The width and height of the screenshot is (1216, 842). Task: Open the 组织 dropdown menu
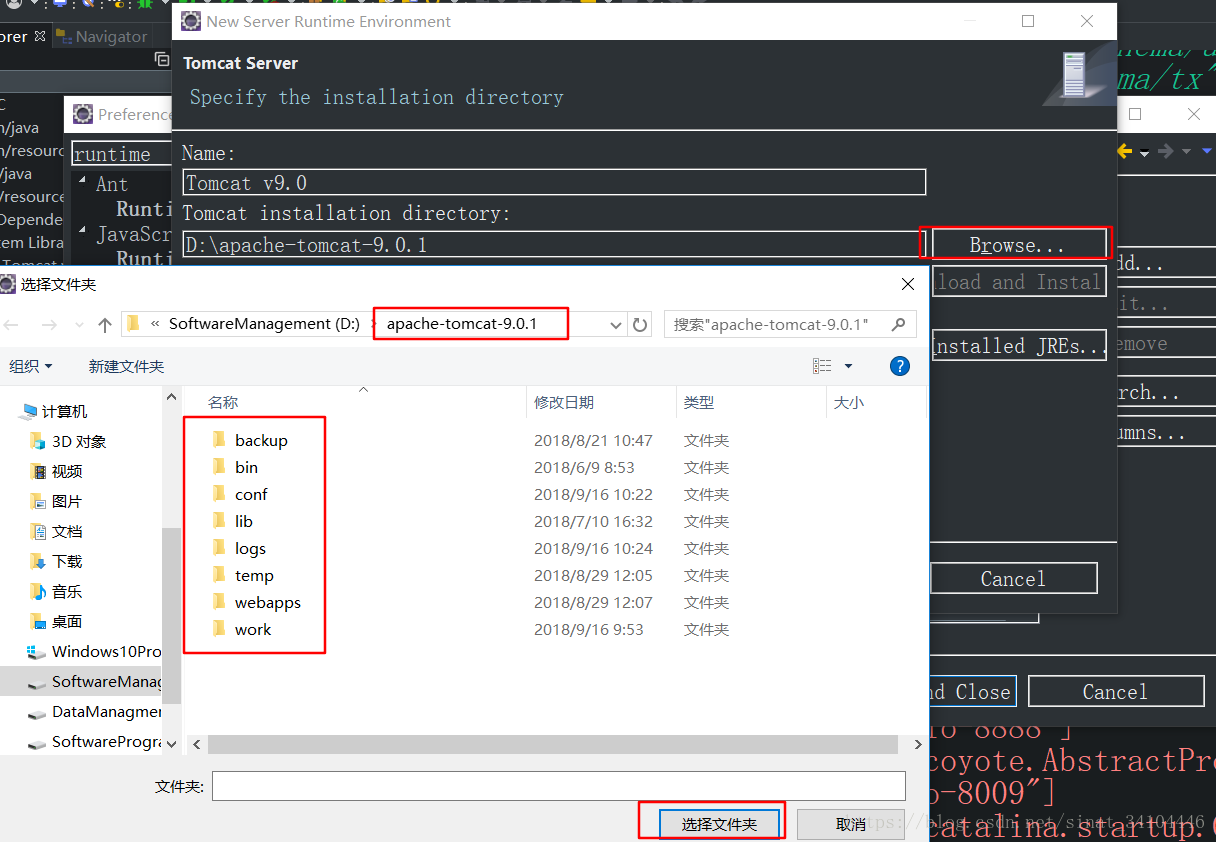31,366
